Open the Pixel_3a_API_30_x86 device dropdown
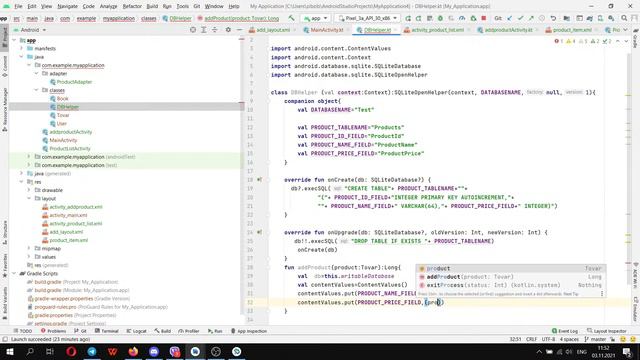 (x=367, y=18)
